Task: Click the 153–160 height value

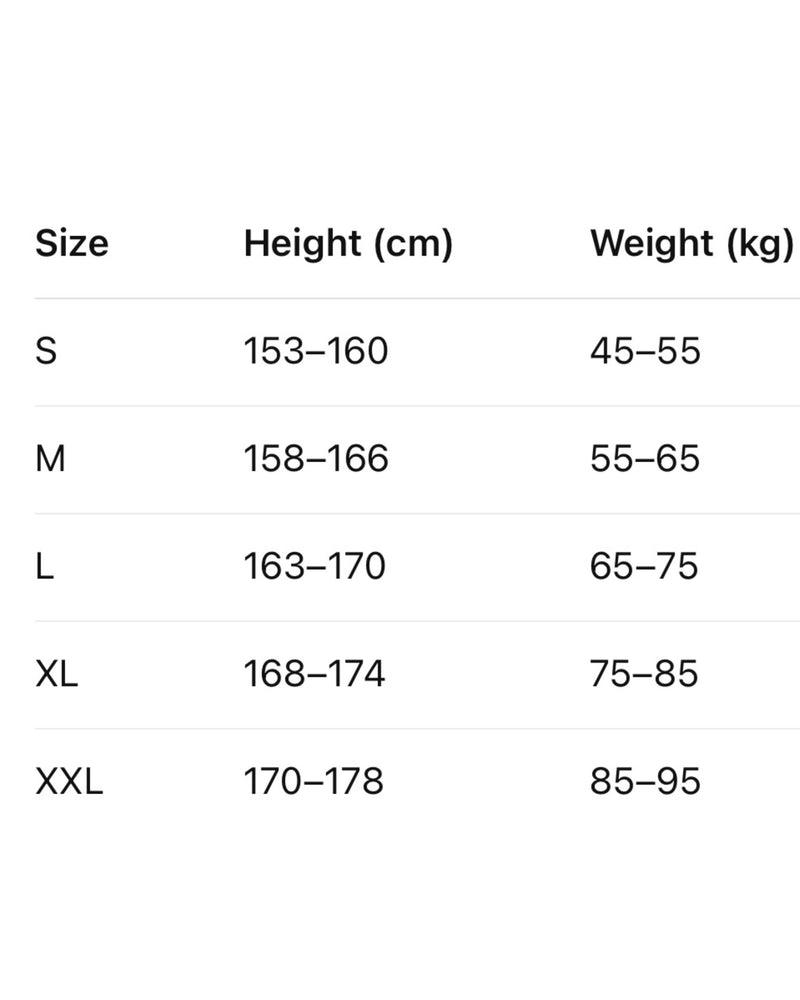Action: 315,351
